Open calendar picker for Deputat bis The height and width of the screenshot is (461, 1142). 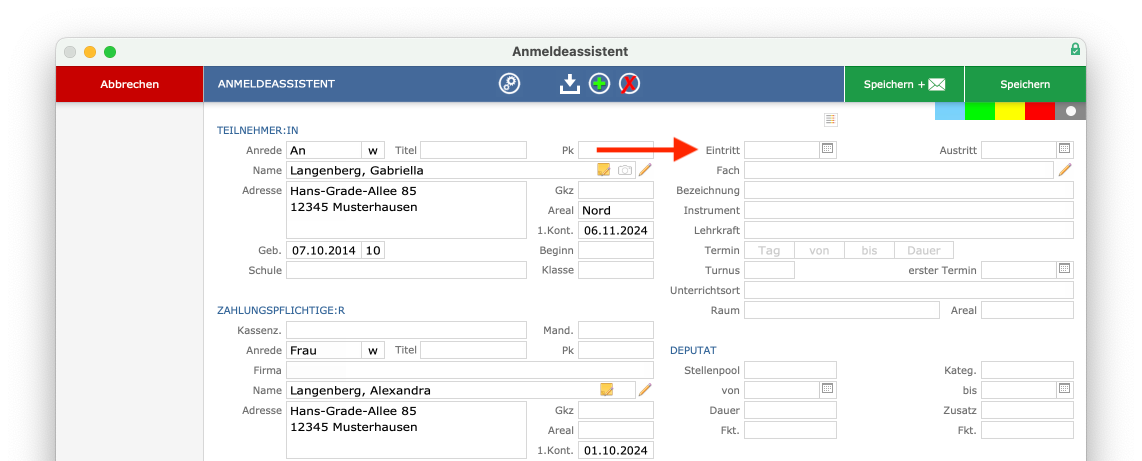pyautogui.click(x=1064, y=388)
